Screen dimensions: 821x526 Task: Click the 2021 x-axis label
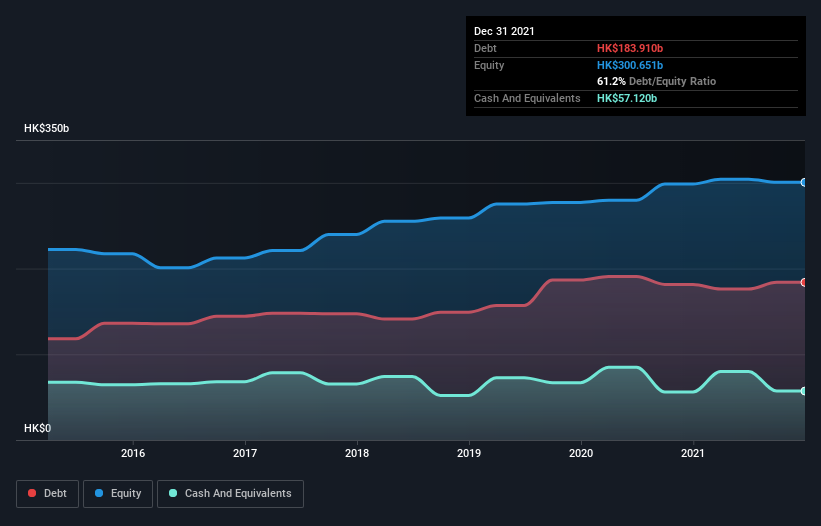pos(693,453)
